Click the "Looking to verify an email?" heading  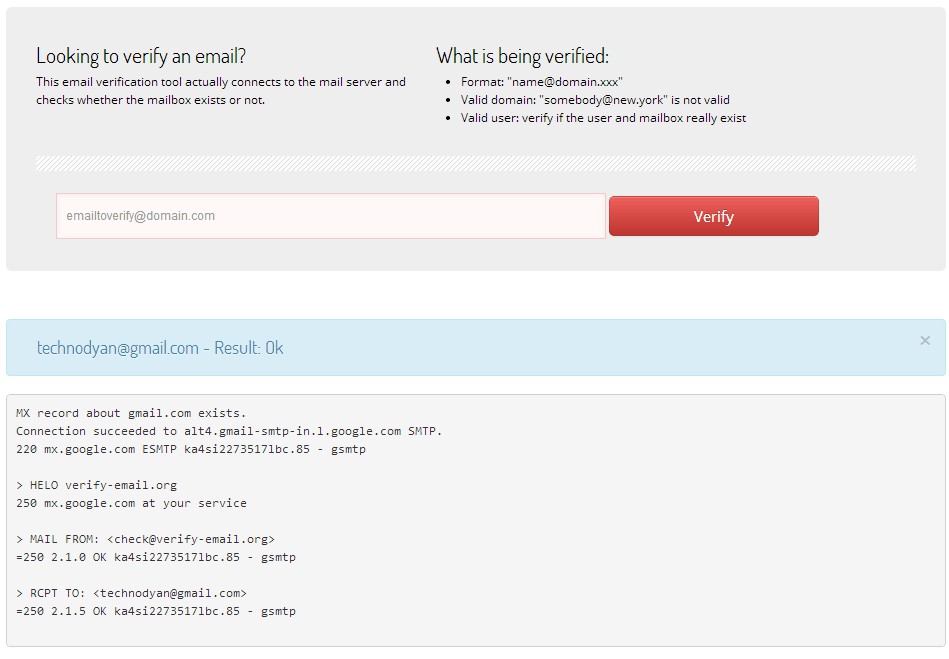(141, 56)
